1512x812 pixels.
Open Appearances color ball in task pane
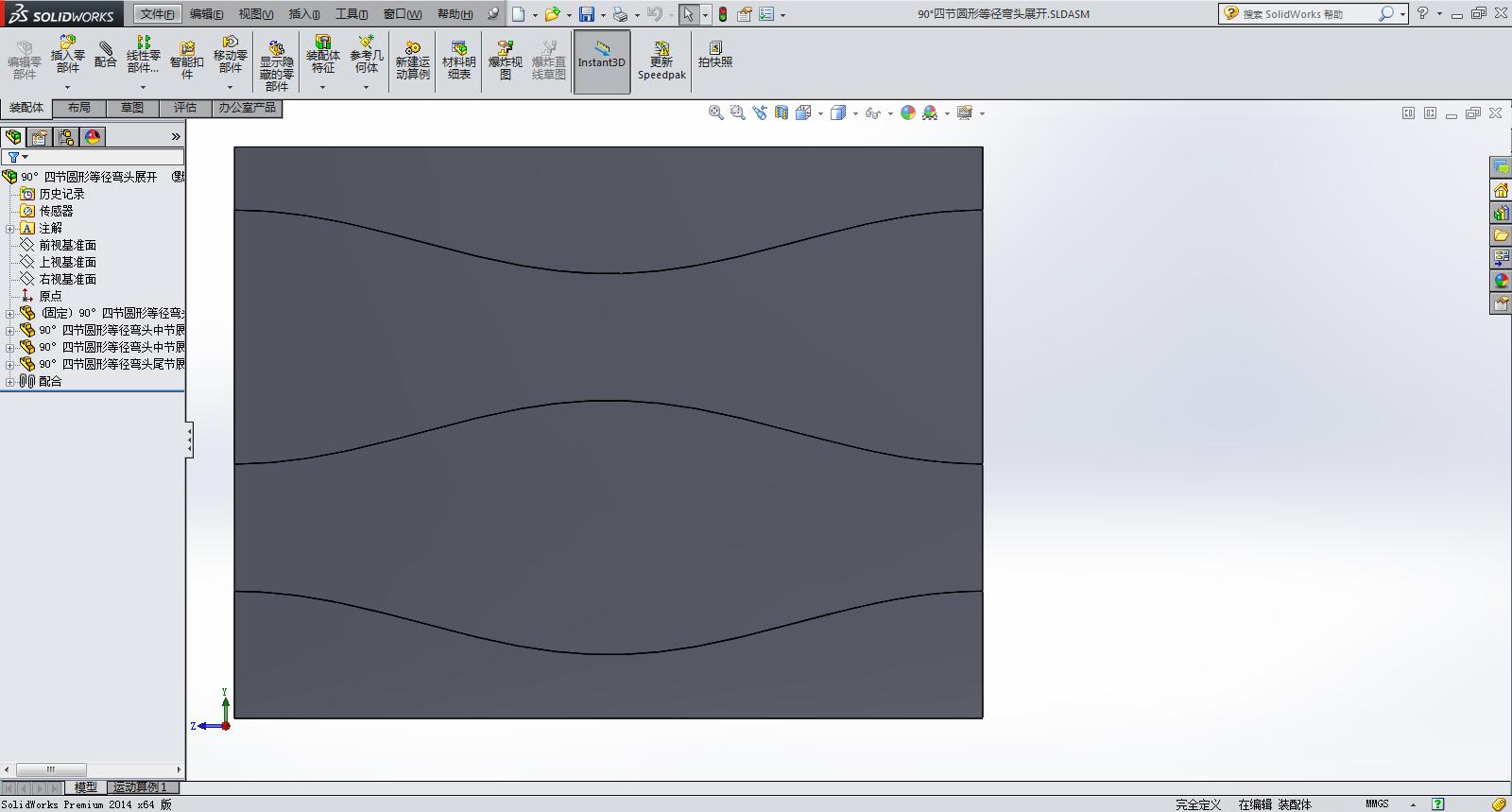pos(1501,281)
